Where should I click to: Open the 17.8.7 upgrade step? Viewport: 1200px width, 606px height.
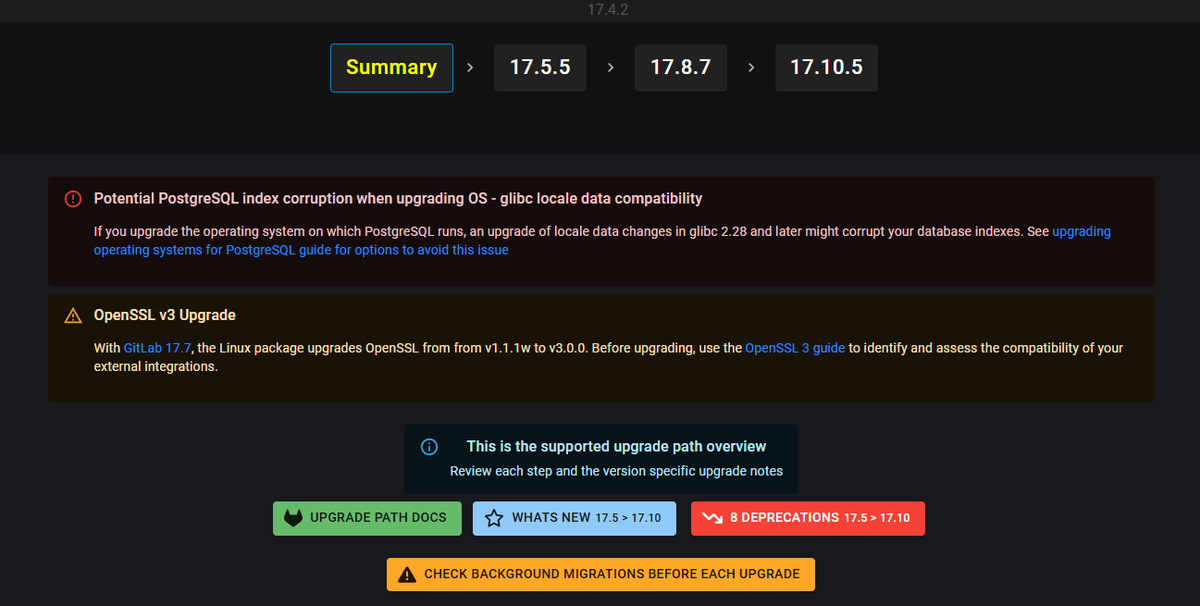(680, 68)
